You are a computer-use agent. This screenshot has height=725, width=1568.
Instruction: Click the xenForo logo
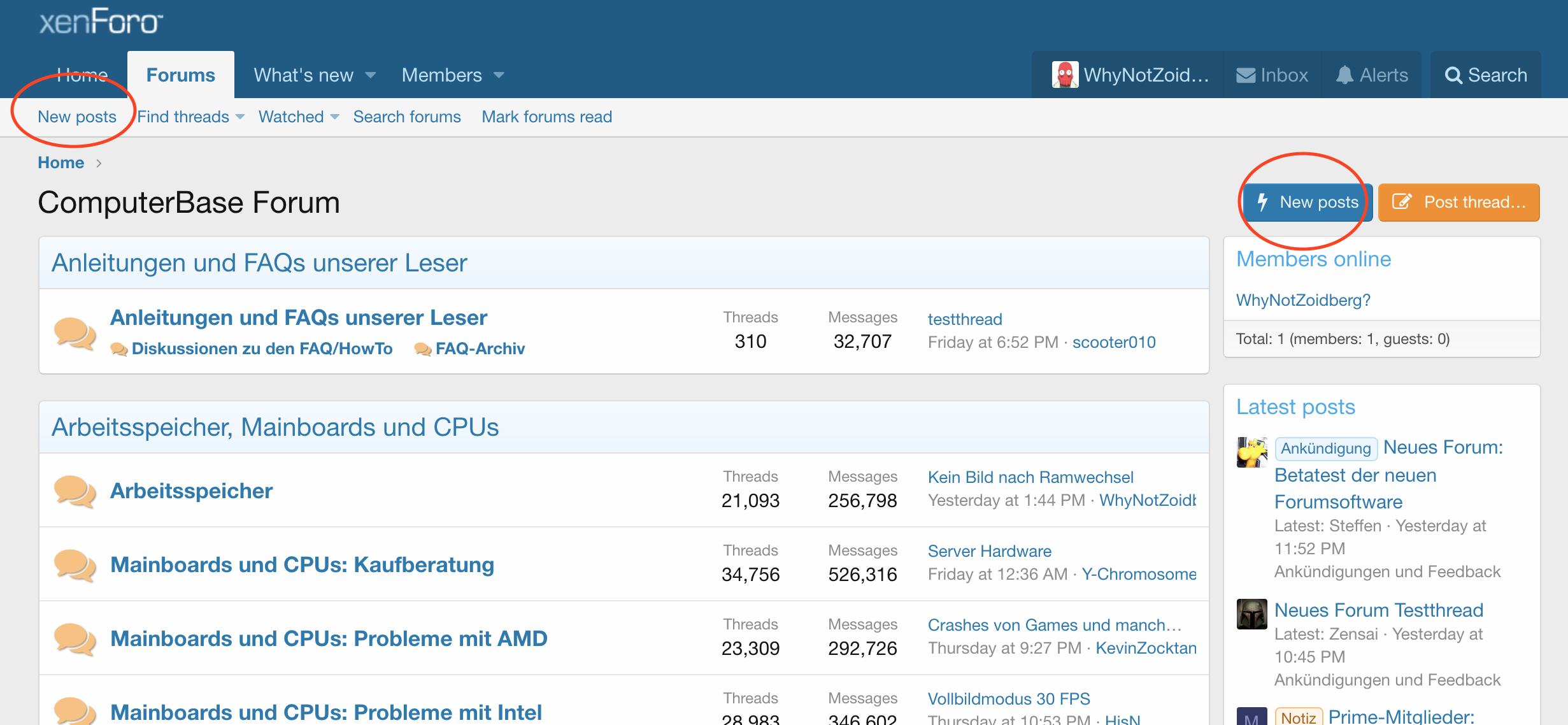tap(101, 22)
